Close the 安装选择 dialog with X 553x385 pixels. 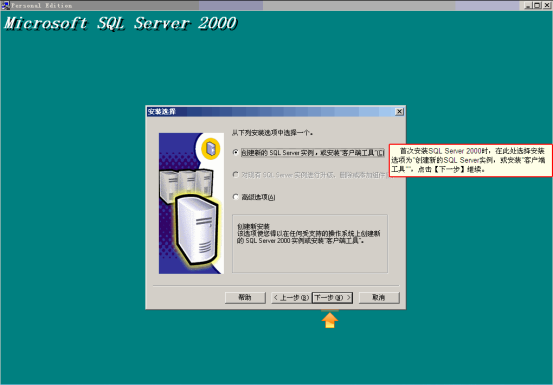coord(399,112)
